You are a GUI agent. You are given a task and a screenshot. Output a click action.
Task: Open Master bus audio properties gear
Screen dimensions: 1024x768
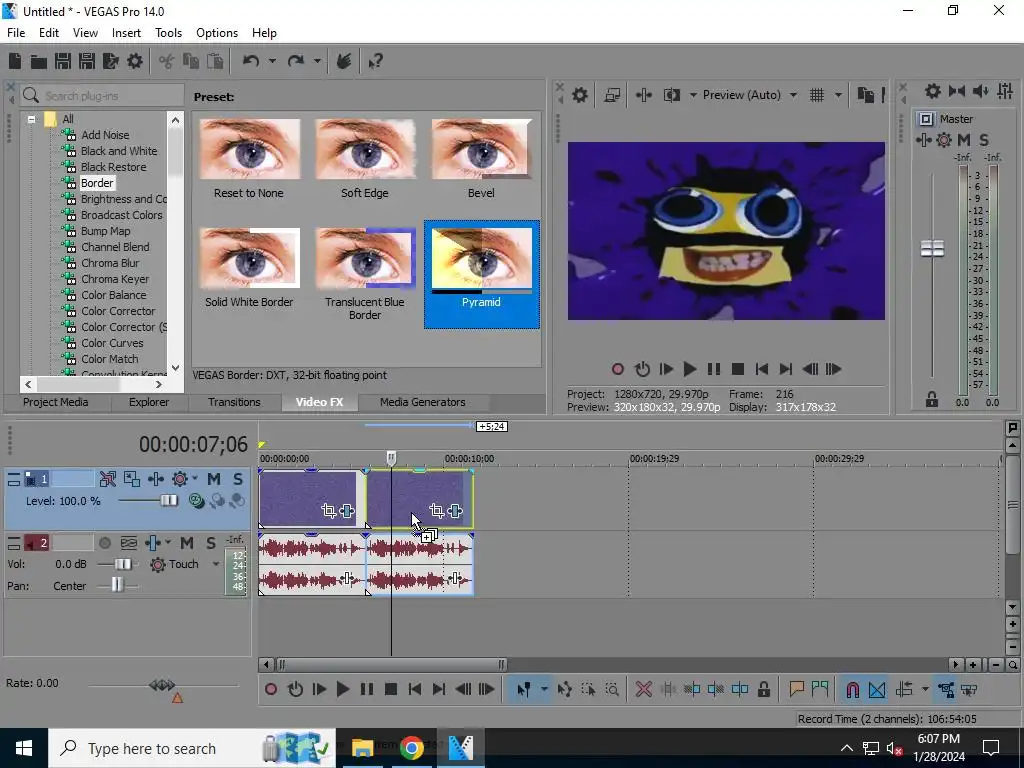pos(933,91)
